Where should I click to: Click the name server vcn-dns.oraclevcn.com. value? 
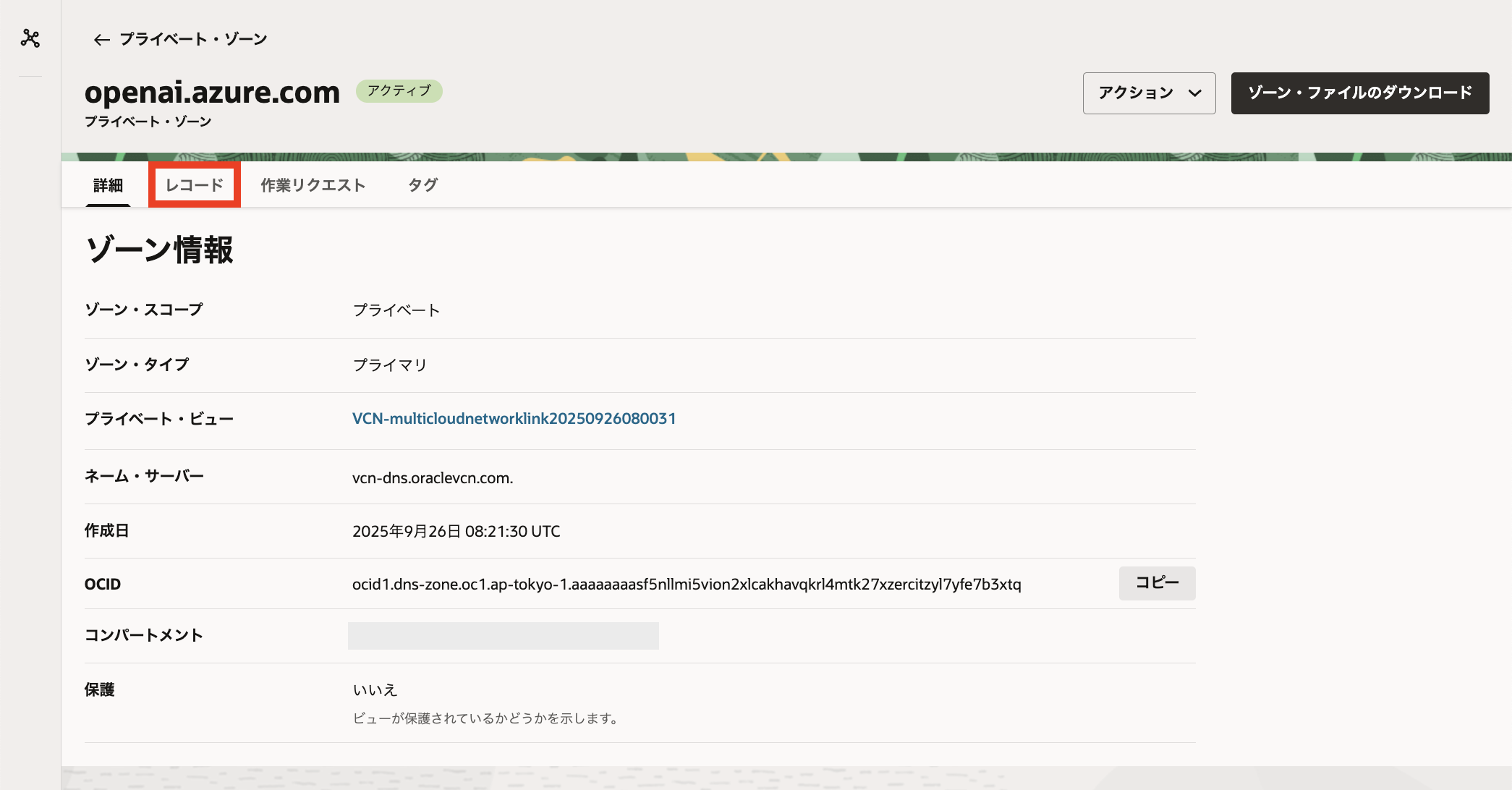432,478
